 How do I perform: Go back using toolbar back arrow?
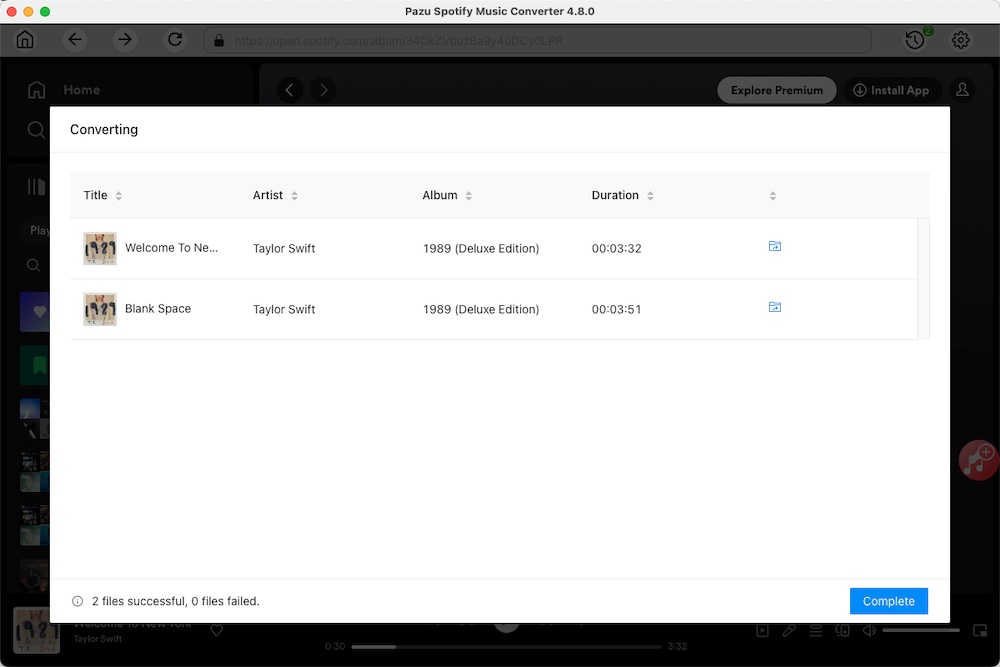coord(75,40)
